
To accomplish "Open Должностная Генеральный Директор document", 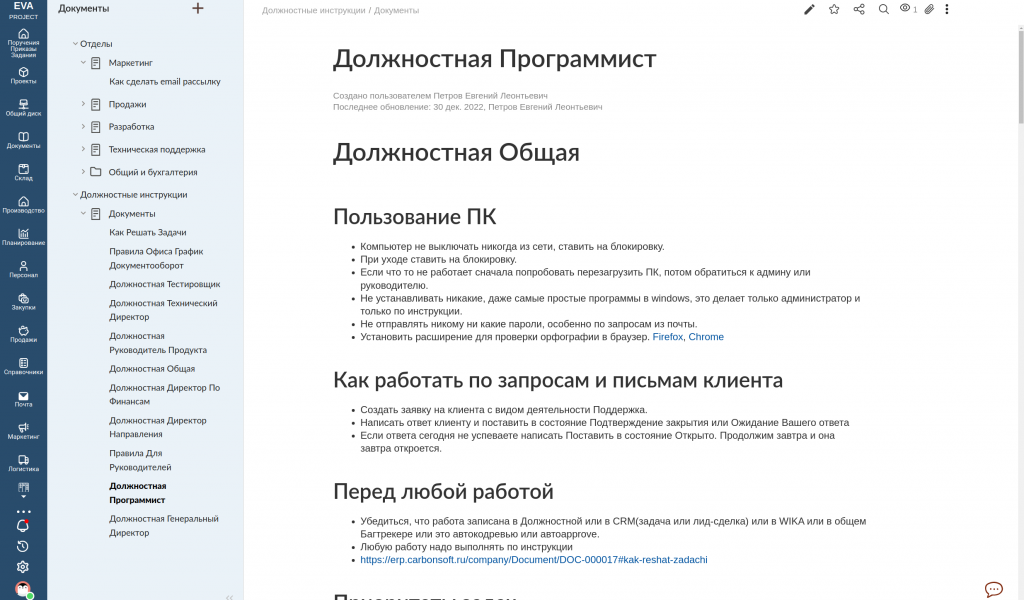I will coord(164,526).
